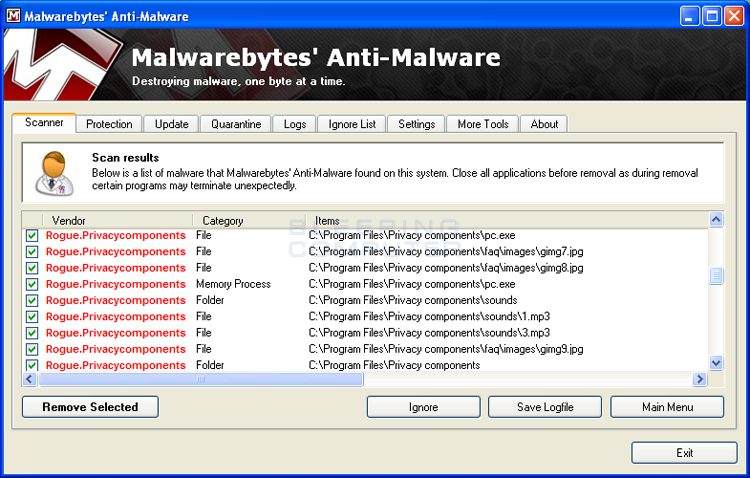Select the Scanner tab
The width and height of the screenshot is (750, 478).
click(44, 122)
